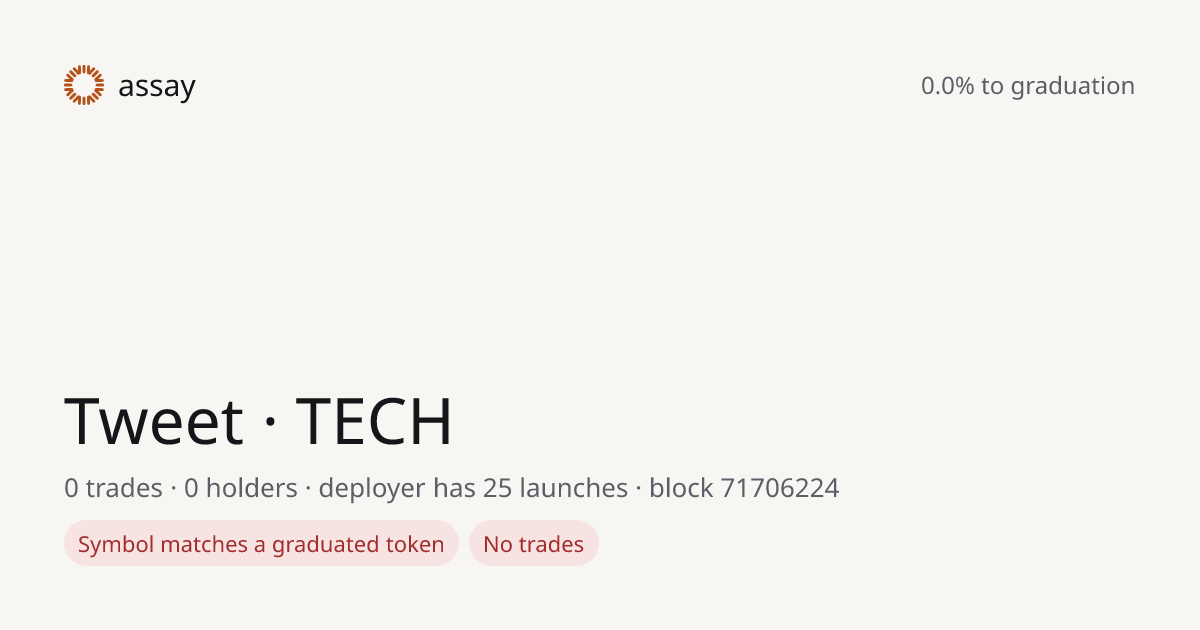Click the TECH ticker symbol
This screenshot has height=630, width=1200.
point(374,421)
